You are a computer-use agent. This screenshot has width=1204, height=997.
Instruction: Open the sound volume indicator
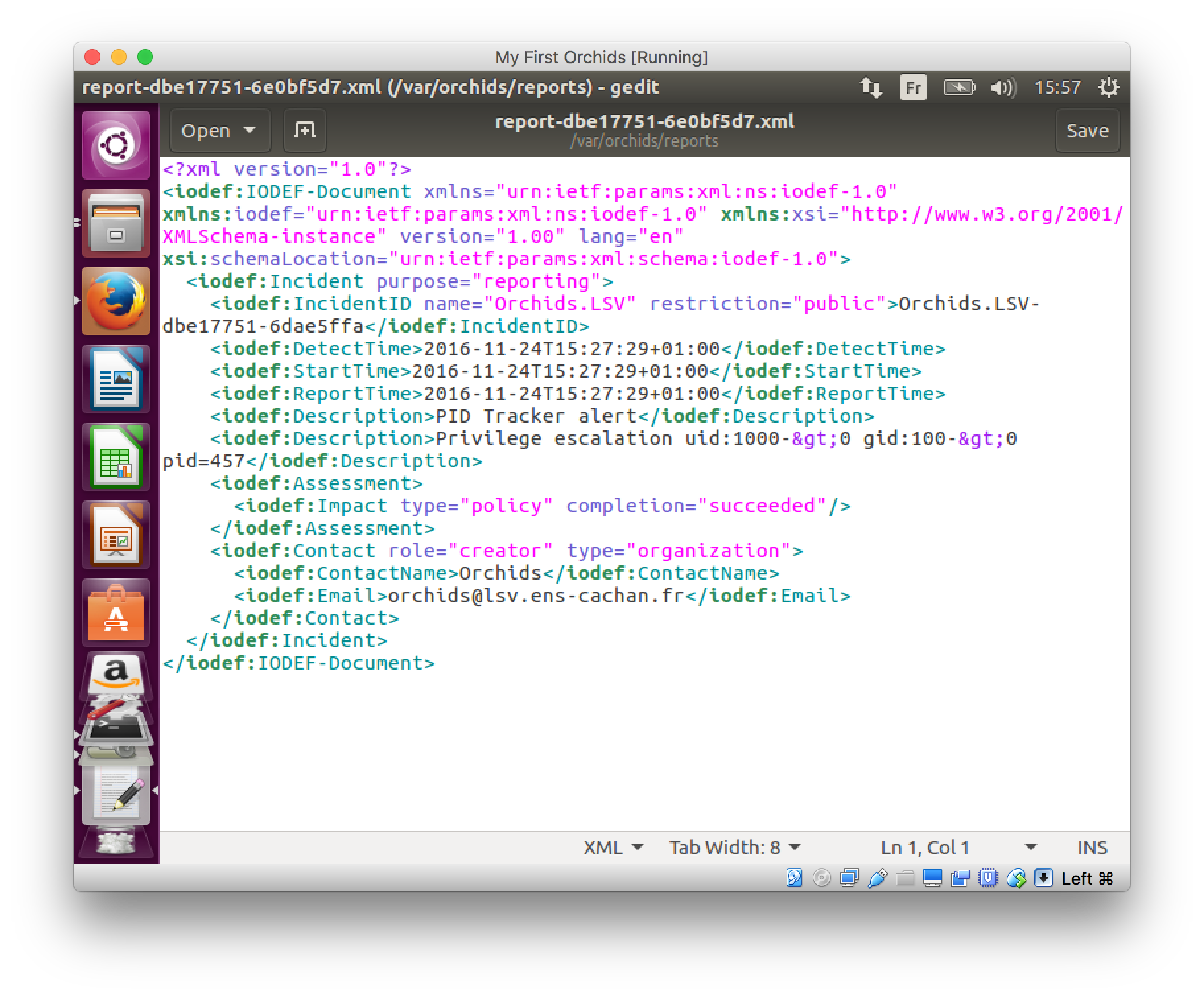coord(1003,87)
